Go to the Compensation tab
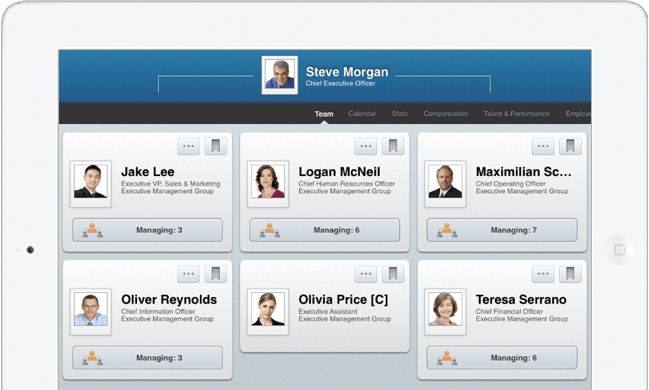This screenshot has width=649, height=390. (445, 114)
